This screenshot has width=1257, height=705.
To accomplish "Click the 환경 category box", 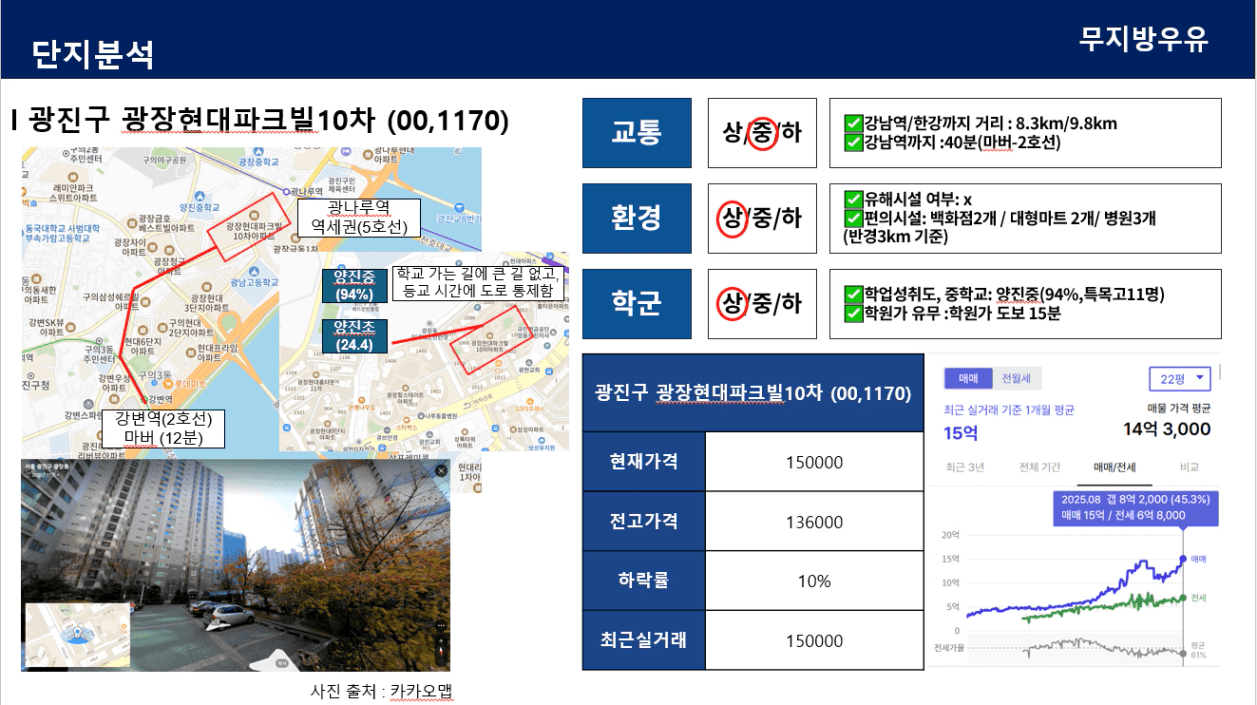I will click(637, 218).
